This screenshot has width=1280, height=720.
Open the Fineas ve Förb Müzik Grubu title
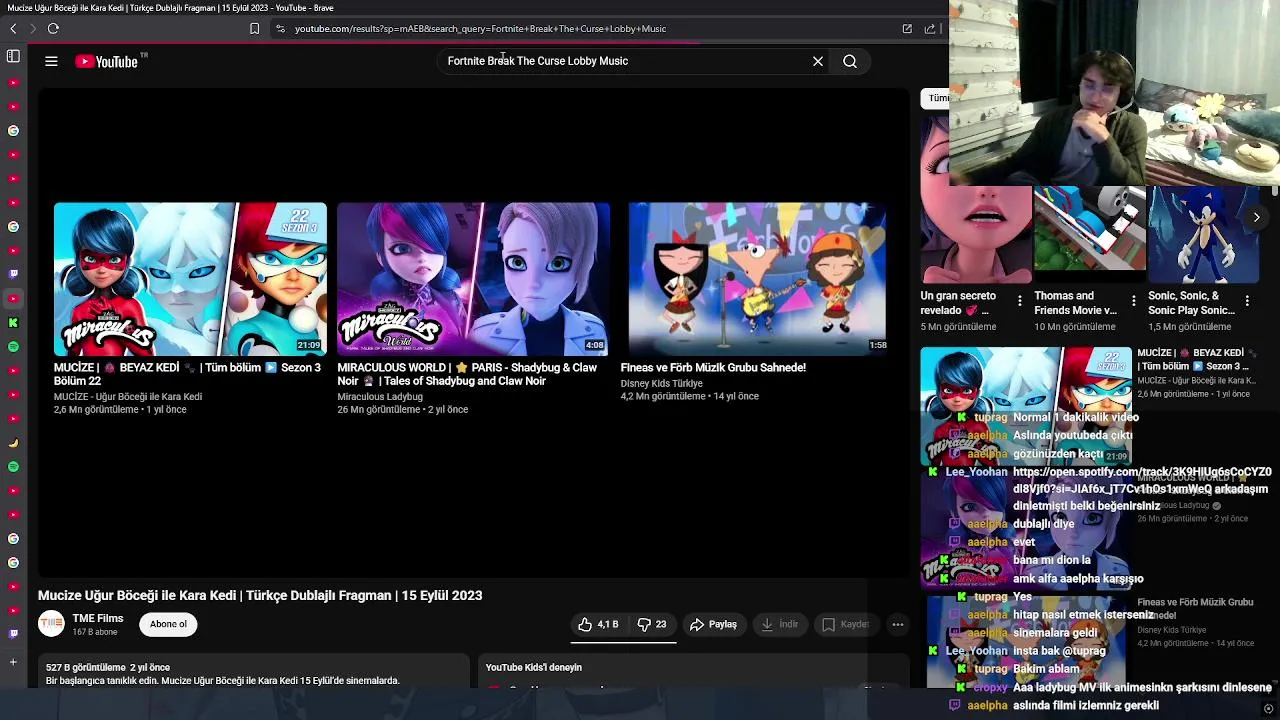pos(713,367)
